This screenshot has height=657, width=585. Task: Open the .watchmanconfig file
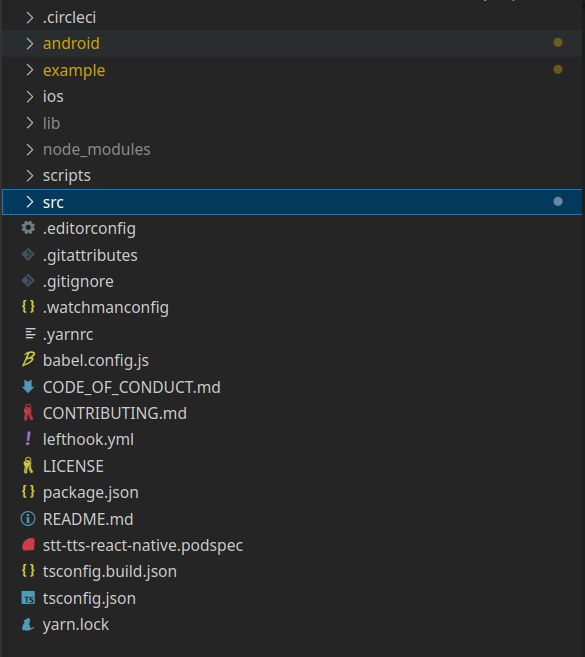click(x=106, y=308)
